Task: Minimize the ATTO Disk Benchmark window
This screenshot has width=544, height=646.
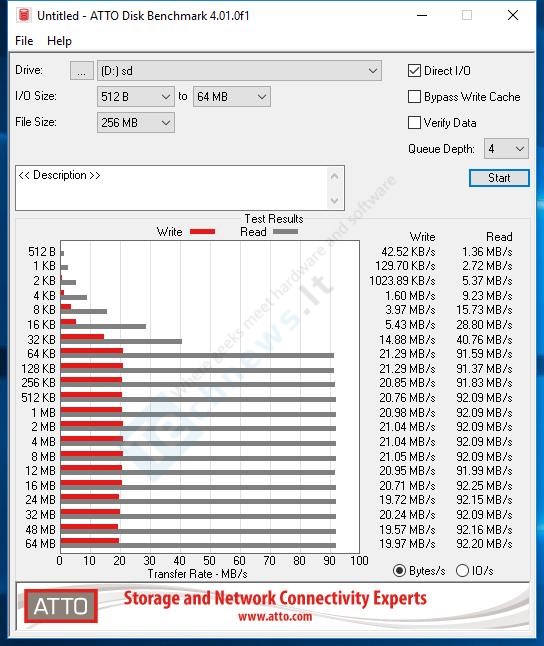Action: pyautogui.click(x=422, y=15)
